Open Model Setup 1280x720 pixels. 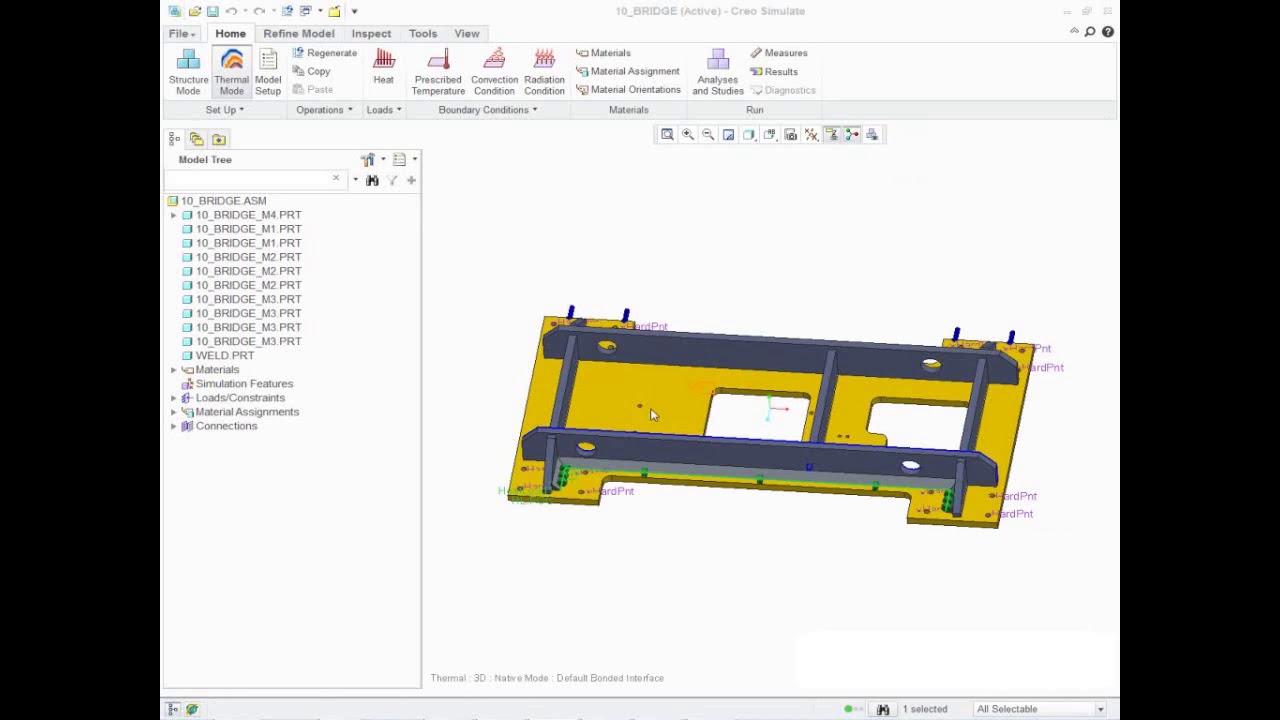point(268,72)
